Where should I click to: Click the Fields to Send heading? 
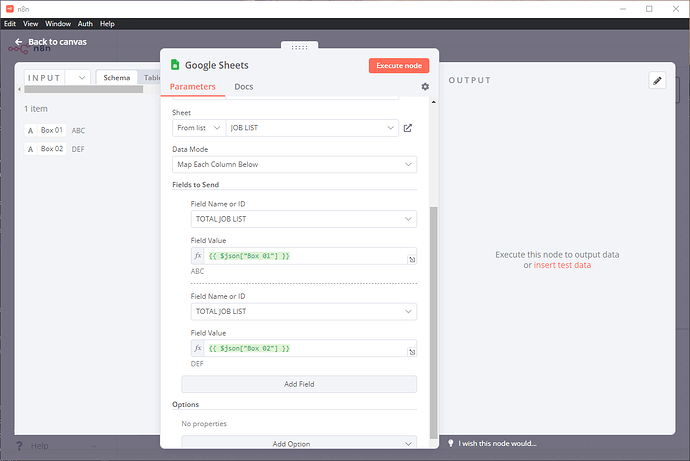(x=195, y=185)
